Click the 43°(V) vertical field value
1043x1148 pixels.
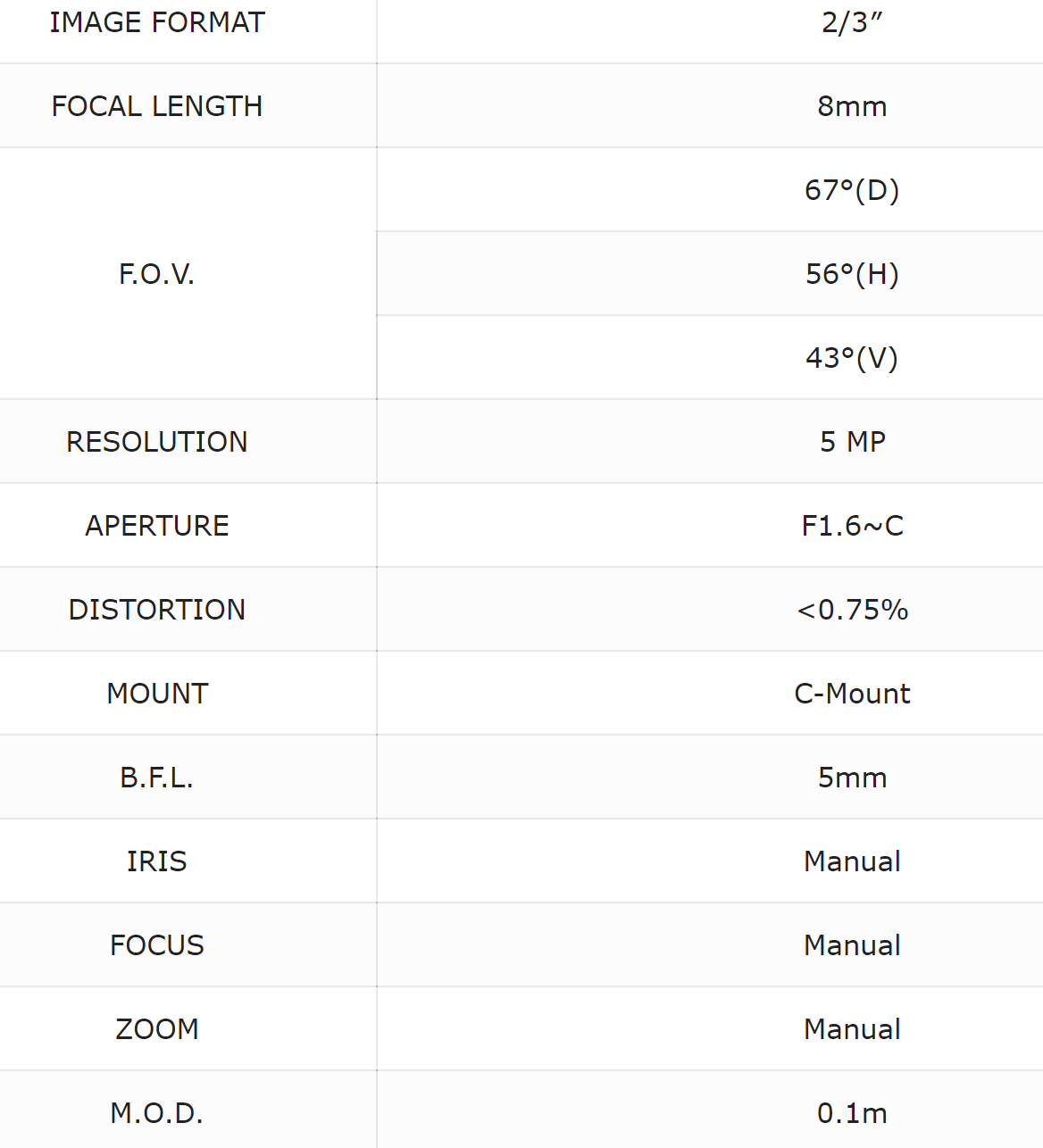[852, 358]
